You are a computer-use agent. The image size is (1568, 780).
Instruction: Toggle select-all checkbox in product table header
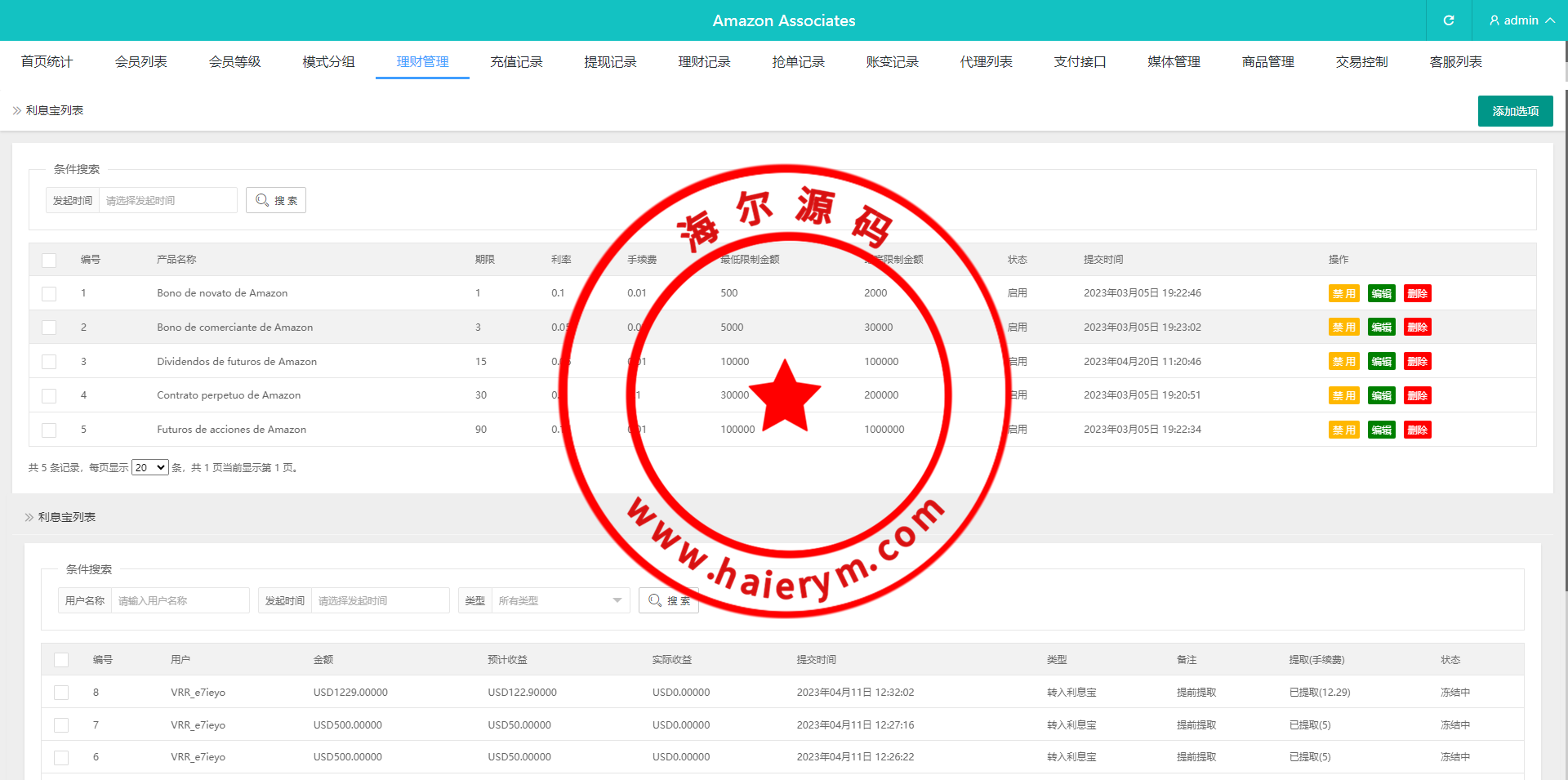pyautogui.click(x=49, y=260)
